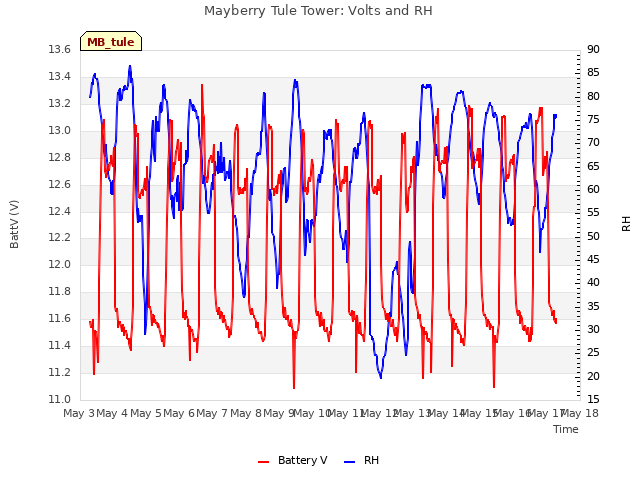Click the May 5 date tick
The height and width of the screenshot is (480, 640).
145,413
